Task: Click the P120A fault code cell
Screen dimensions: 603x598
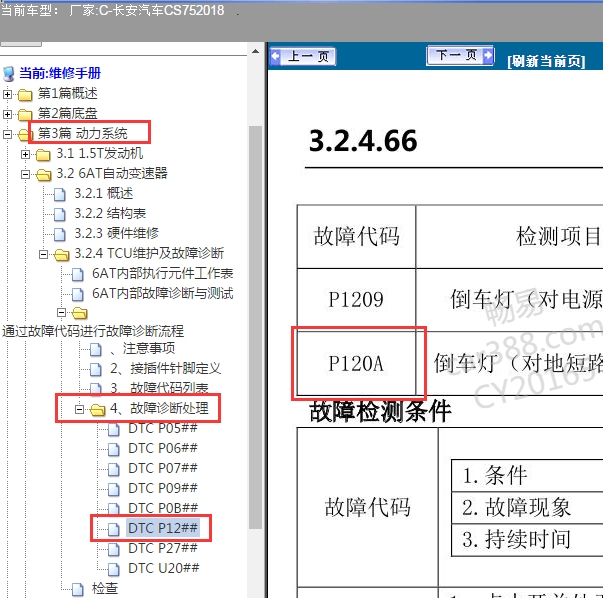Action: click(x=356, y=363)
